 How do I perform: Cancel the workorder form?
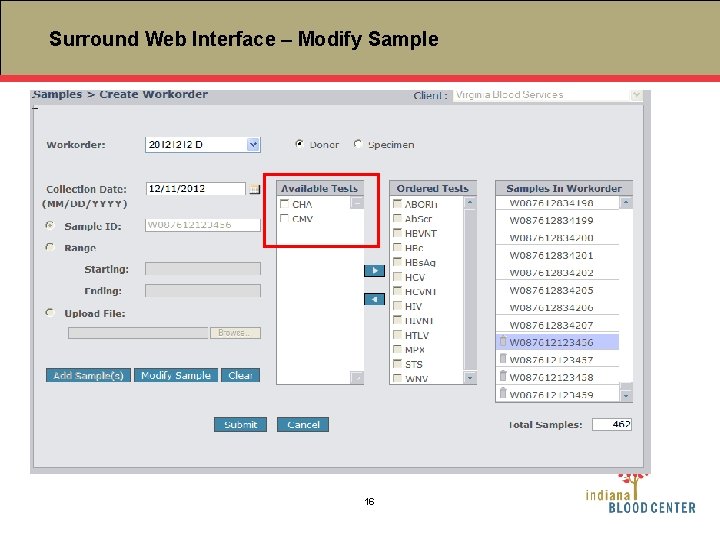[x=303, y=425]
